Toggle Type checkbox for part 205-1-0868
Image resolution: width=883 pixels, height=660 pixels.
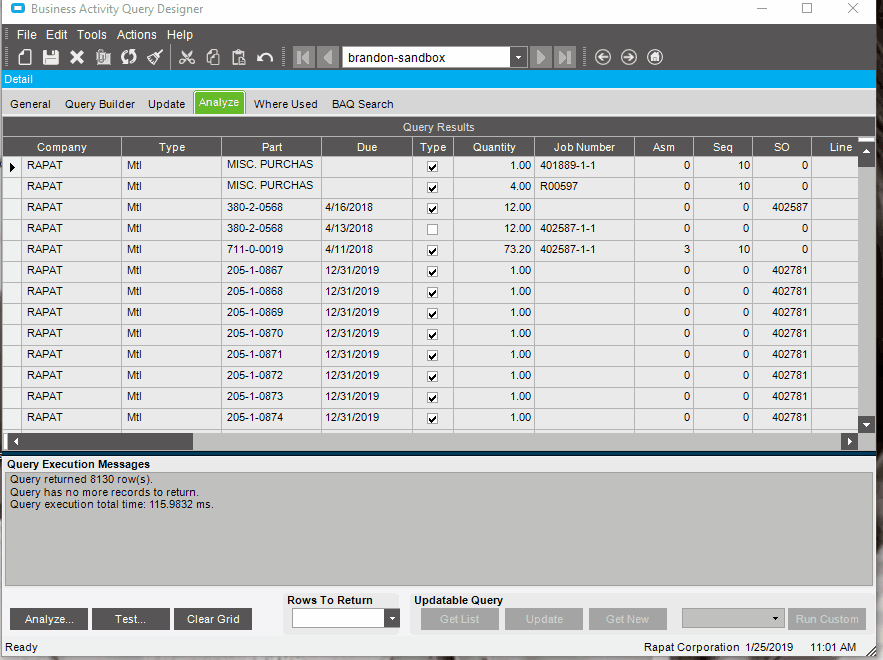pos(432,292)
